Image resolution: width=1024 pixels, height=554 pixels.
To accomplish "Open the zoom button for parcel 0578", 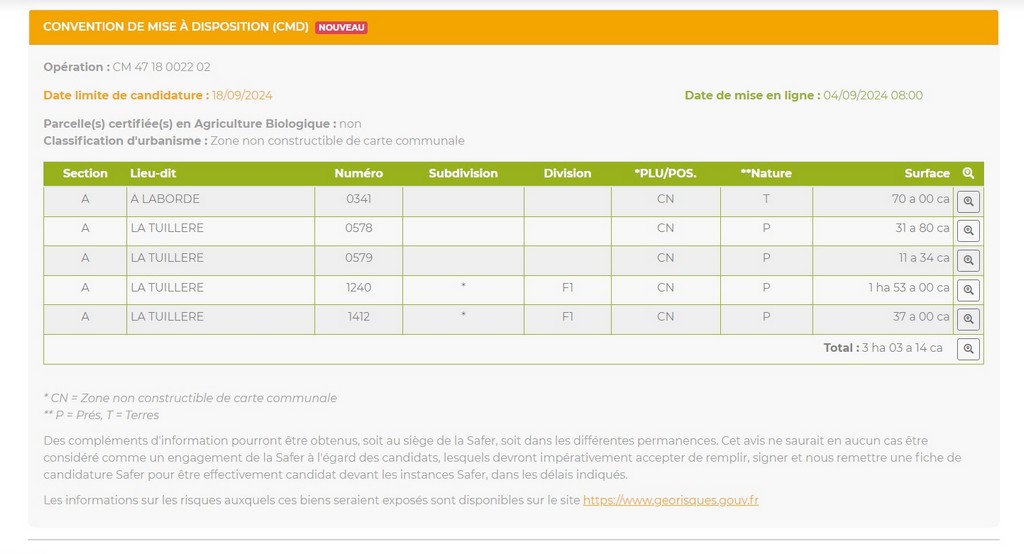I will [968, 231].
